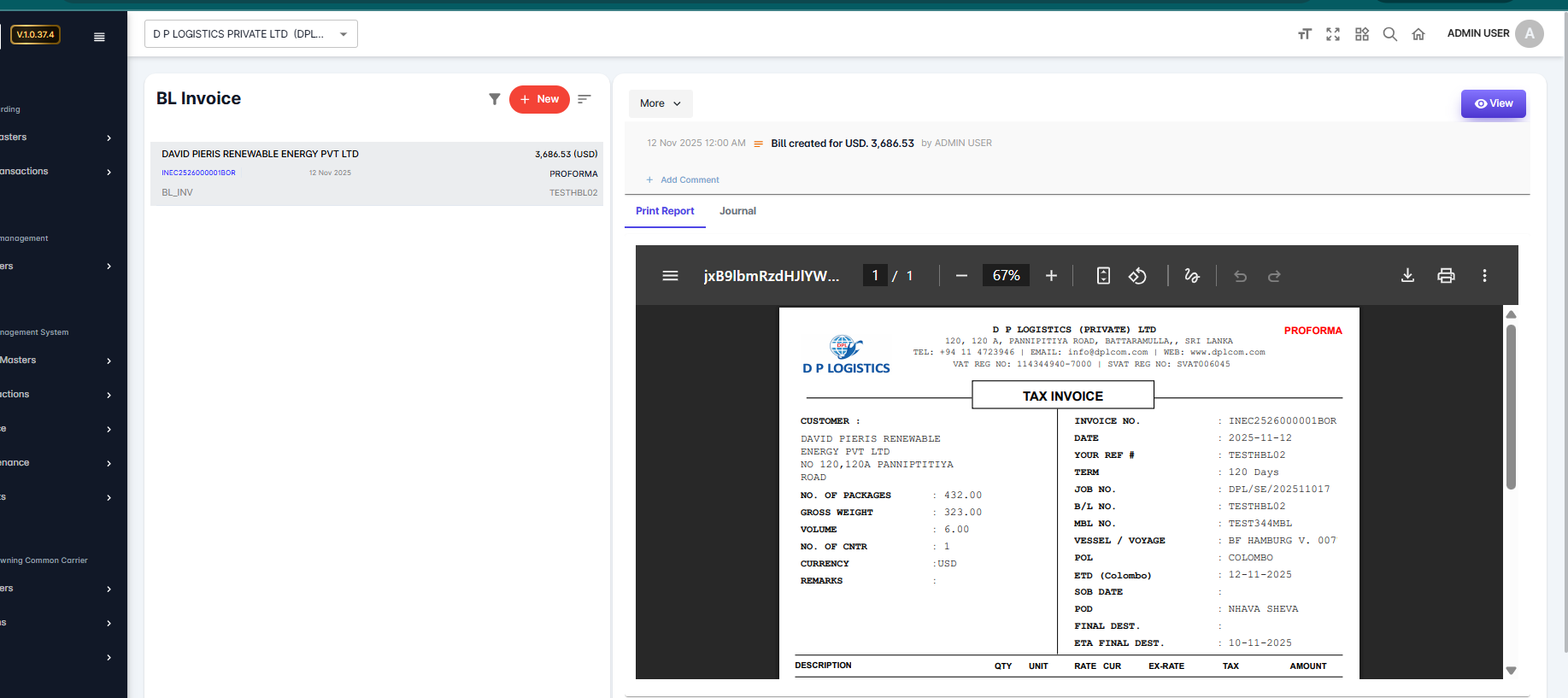Click the filter funnel icon in BL Invoice
Image resolution: width=1568 pixels, height=698 pixels.
tap(494, 99)
